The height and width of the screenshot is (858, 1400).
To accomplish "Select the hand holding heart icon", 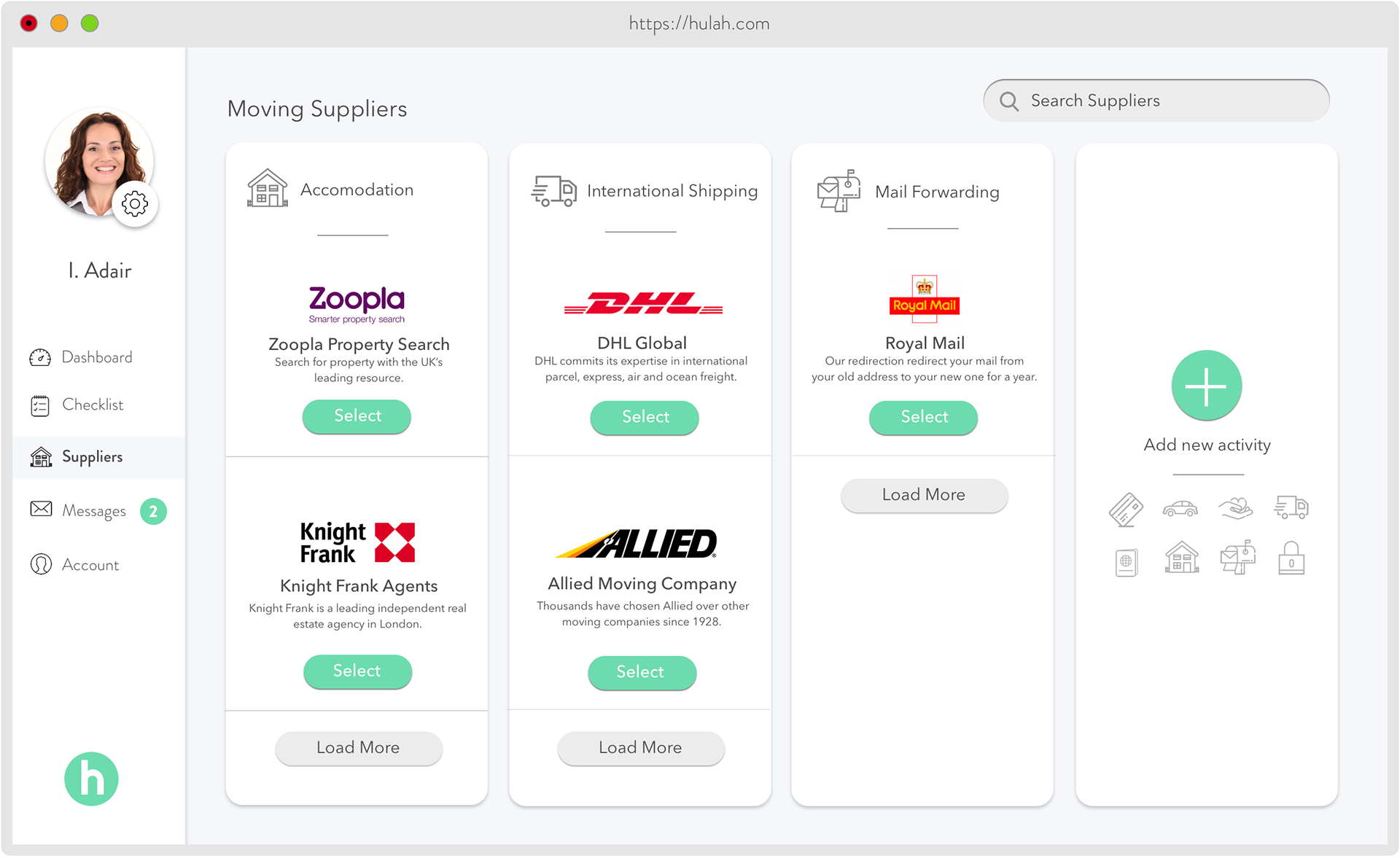I will (1235, 508).
